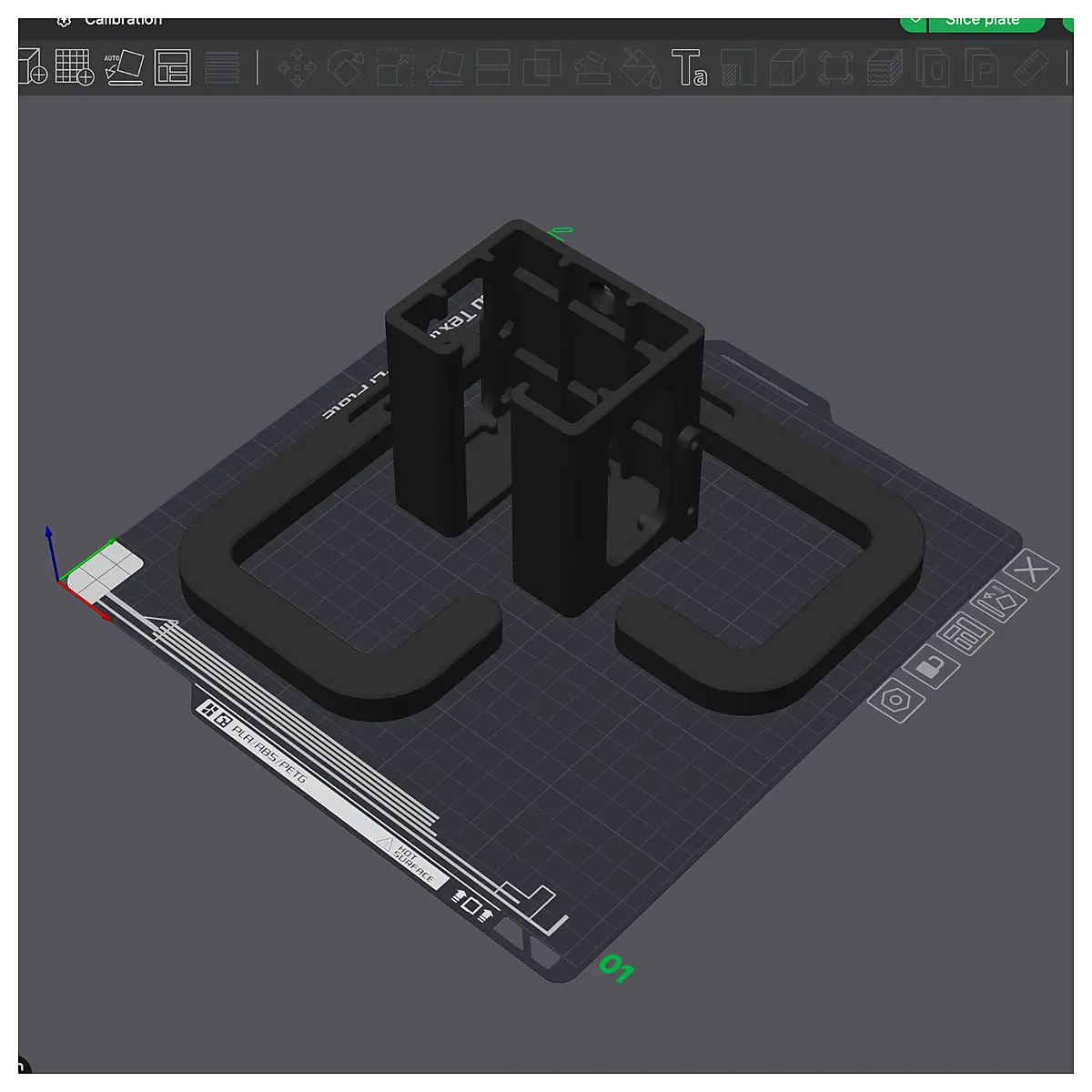Choose the wavy layered block tool icon
The image size is (1092, 1092).
[885, 67]
